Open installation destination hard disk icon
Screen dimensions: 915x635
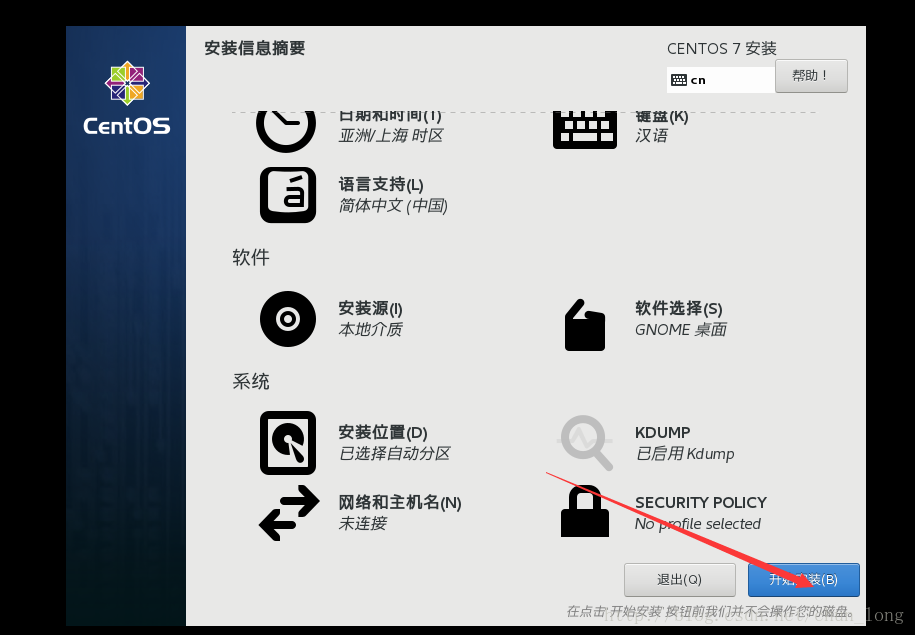[288, 443]
